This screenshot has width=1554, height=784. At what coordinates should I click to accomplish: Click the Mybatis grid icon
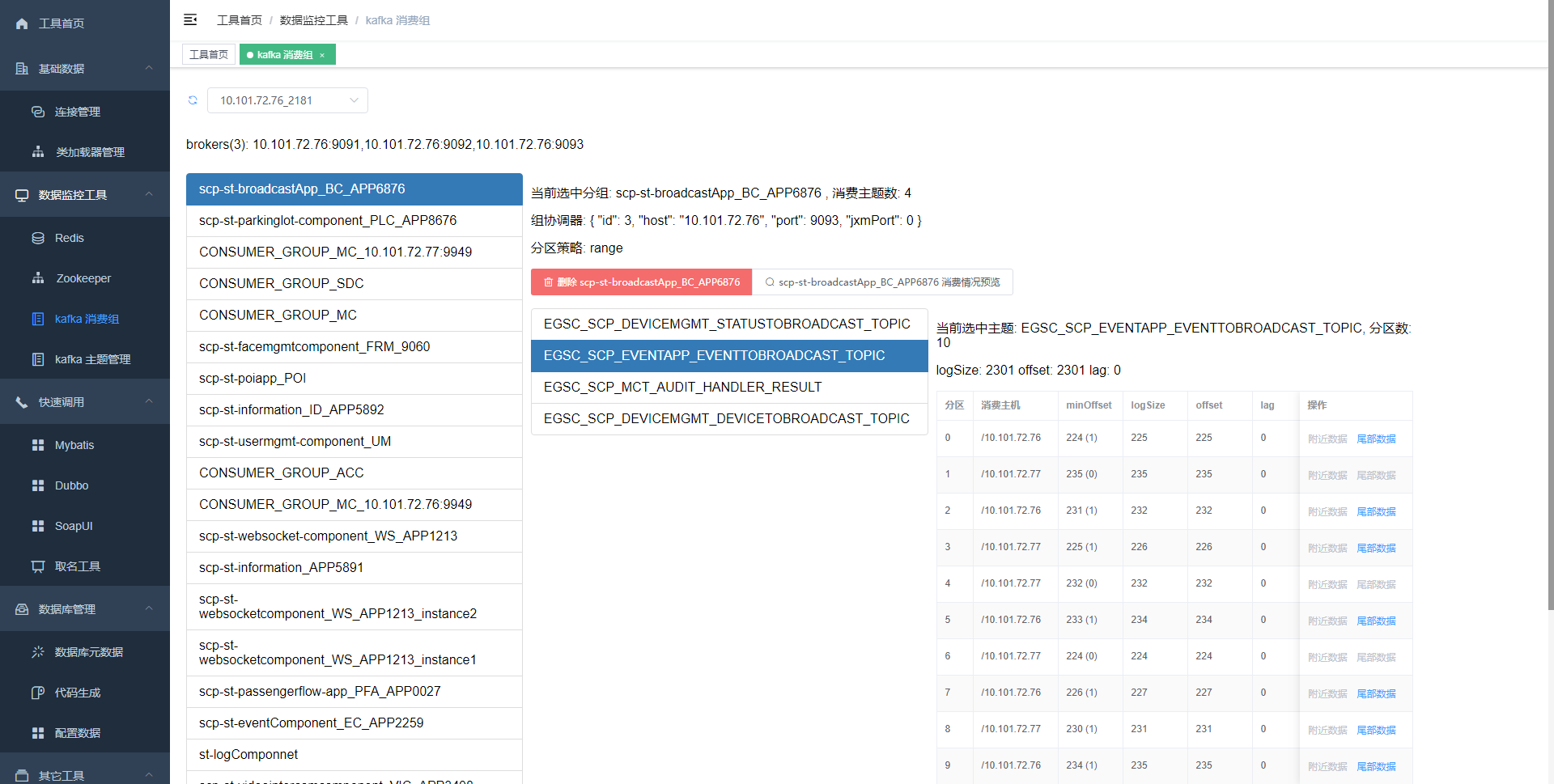(38, 445)
